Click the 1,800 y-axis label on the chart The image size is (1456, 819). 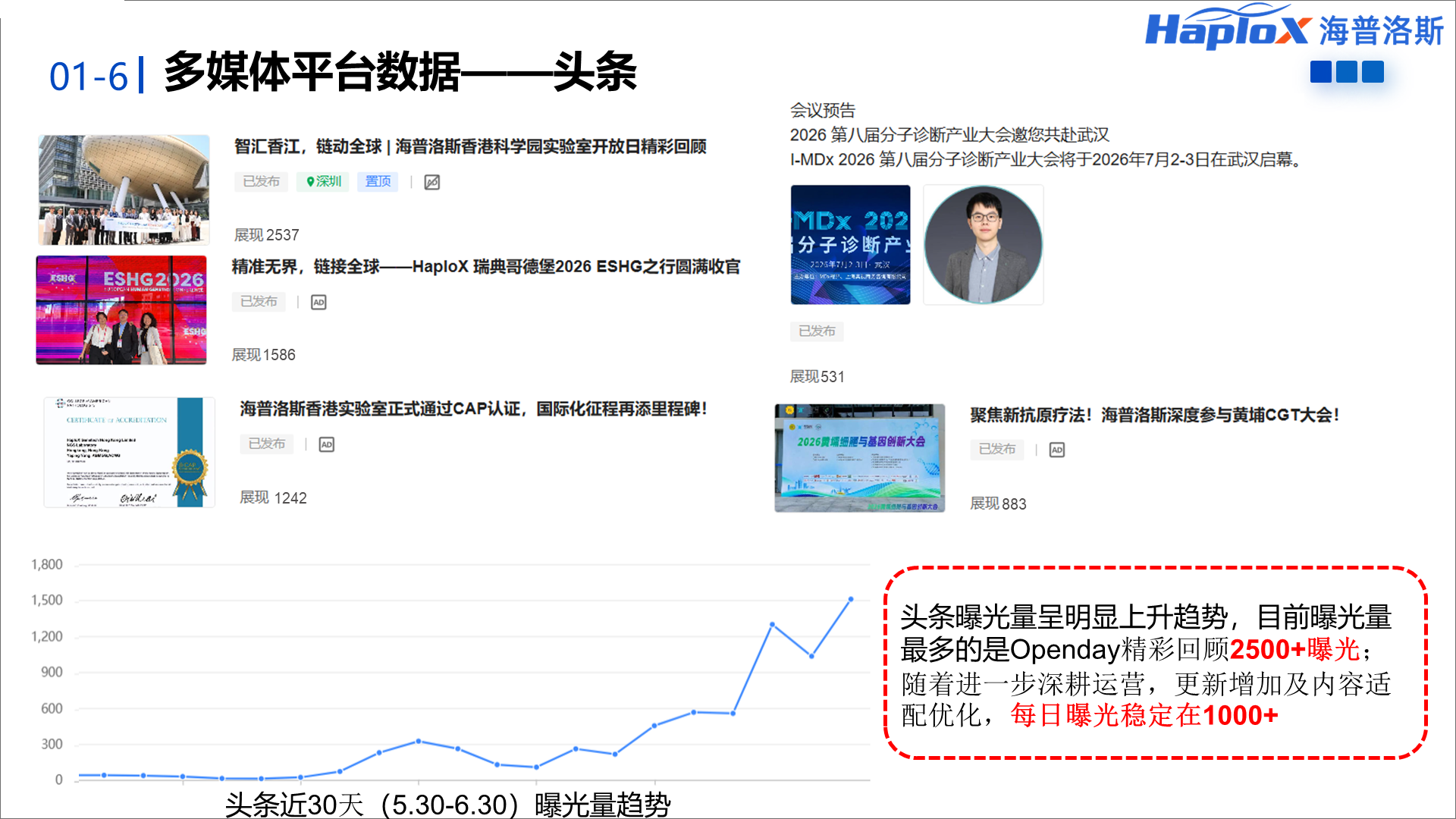pos(47,565)
